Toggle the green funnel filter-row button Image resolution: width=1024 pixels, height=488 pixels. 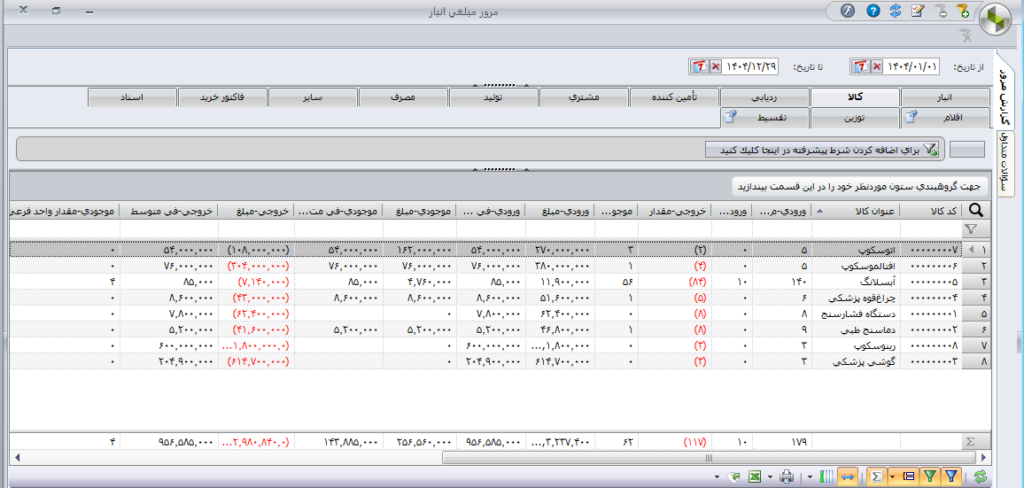[x=931, y=477]
